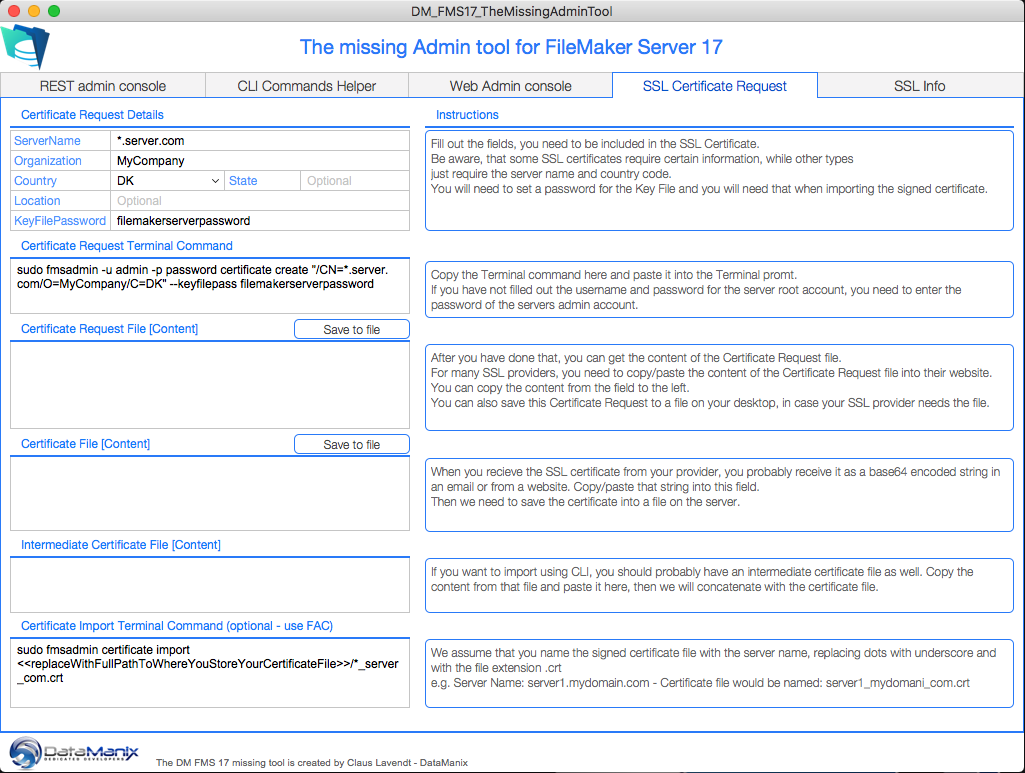Edit the KeyFilePassword field
Screen dimensions: 1025x773
pos(260,221)
